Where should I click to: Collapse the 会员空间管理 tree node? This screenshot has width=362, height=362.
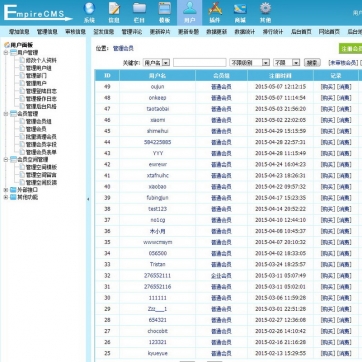6,160
